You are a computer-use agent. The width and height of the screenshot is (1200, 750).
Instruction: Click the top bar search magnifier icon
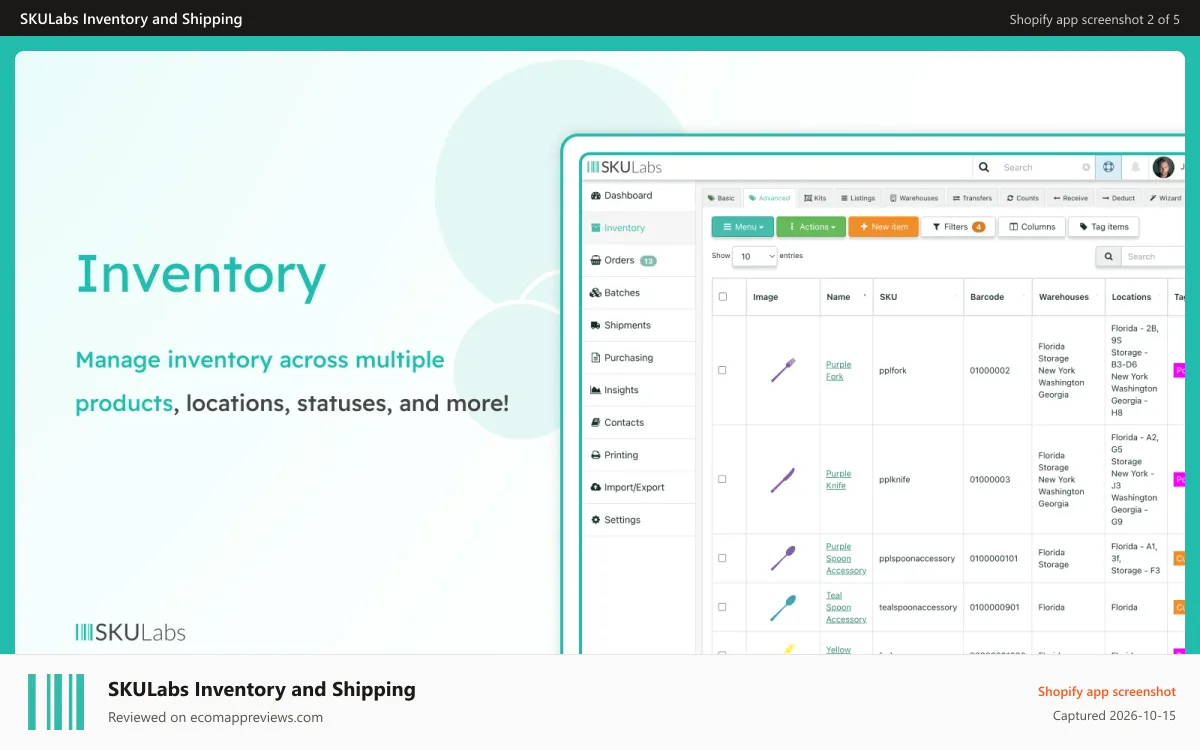click(x=984, y=167)
